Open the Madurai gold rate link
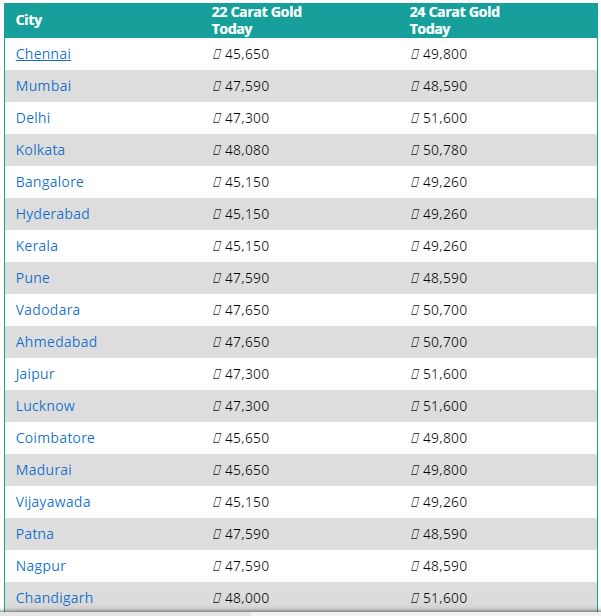This screenshot has height=616, width=601. coord(44,470)
